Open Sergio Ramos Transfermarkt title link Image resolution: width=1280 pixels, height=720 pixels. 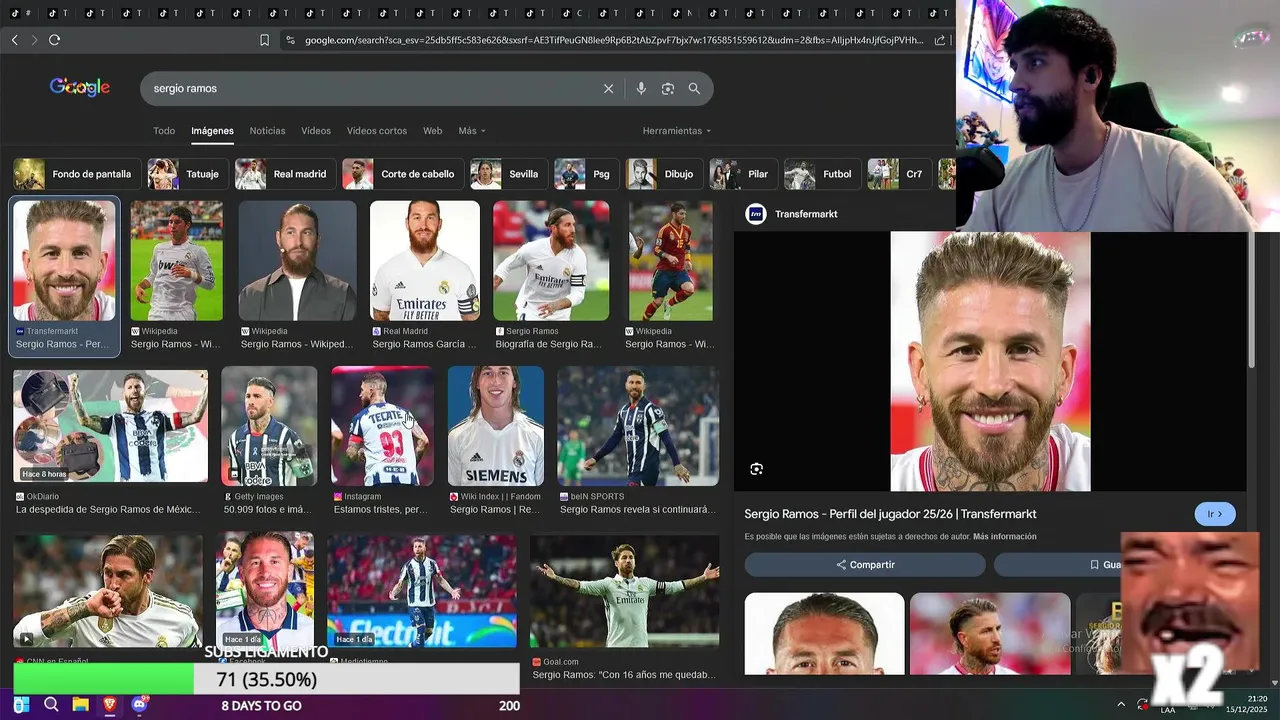click(x=890, y=514)
